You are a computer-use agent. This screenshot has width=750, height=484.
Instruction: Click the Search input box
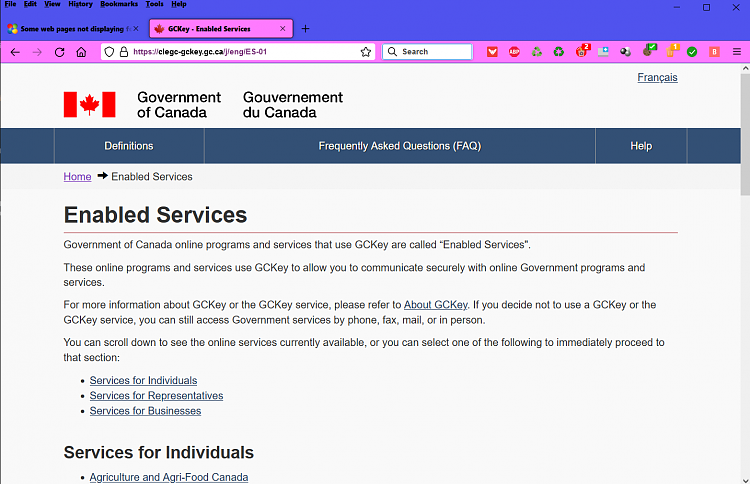(427, 52)
